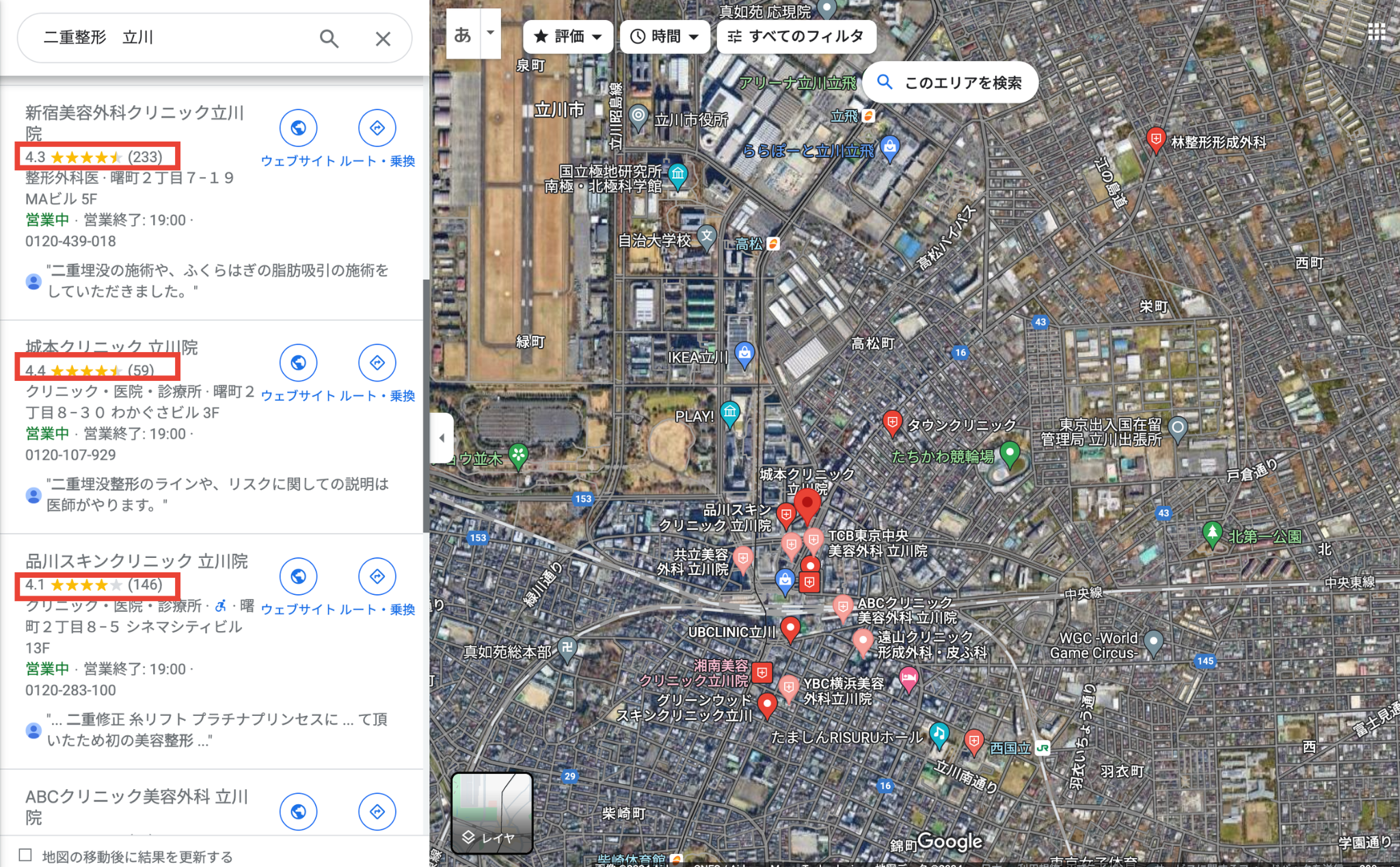Click このエリアを検索 button

(x=951, y=83)
